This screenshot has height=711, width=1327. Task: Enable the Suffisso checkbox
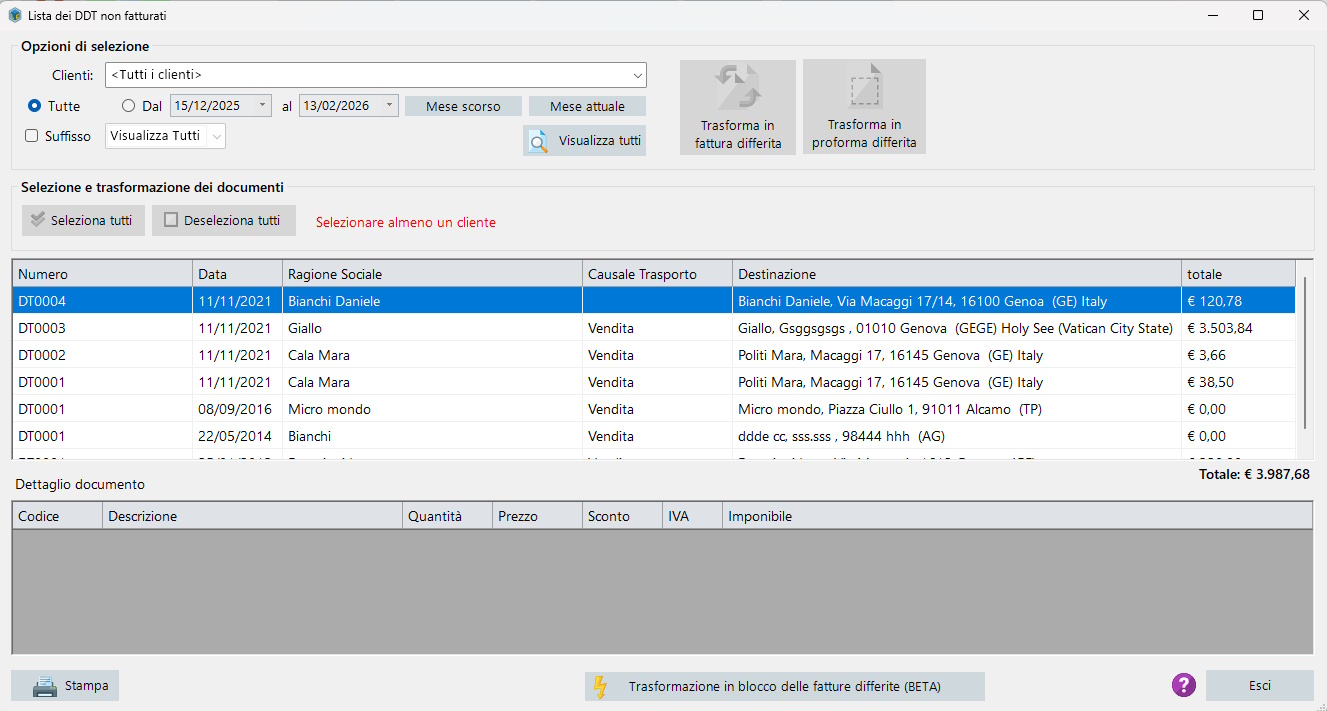[x=32, y=136]
